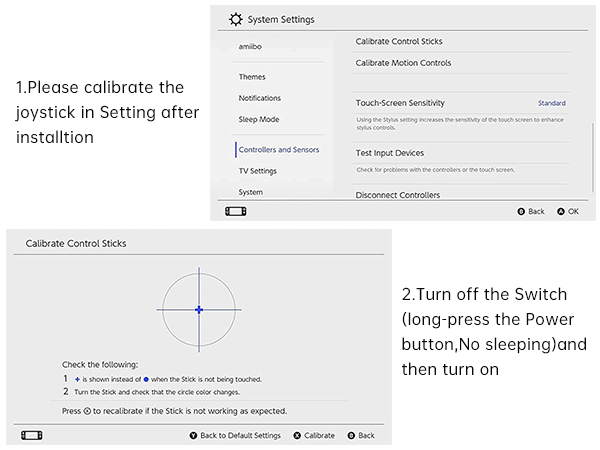Click the 'Press to recalibrate' instruction line
Viewport: 600px width, 450px height.
174,411
